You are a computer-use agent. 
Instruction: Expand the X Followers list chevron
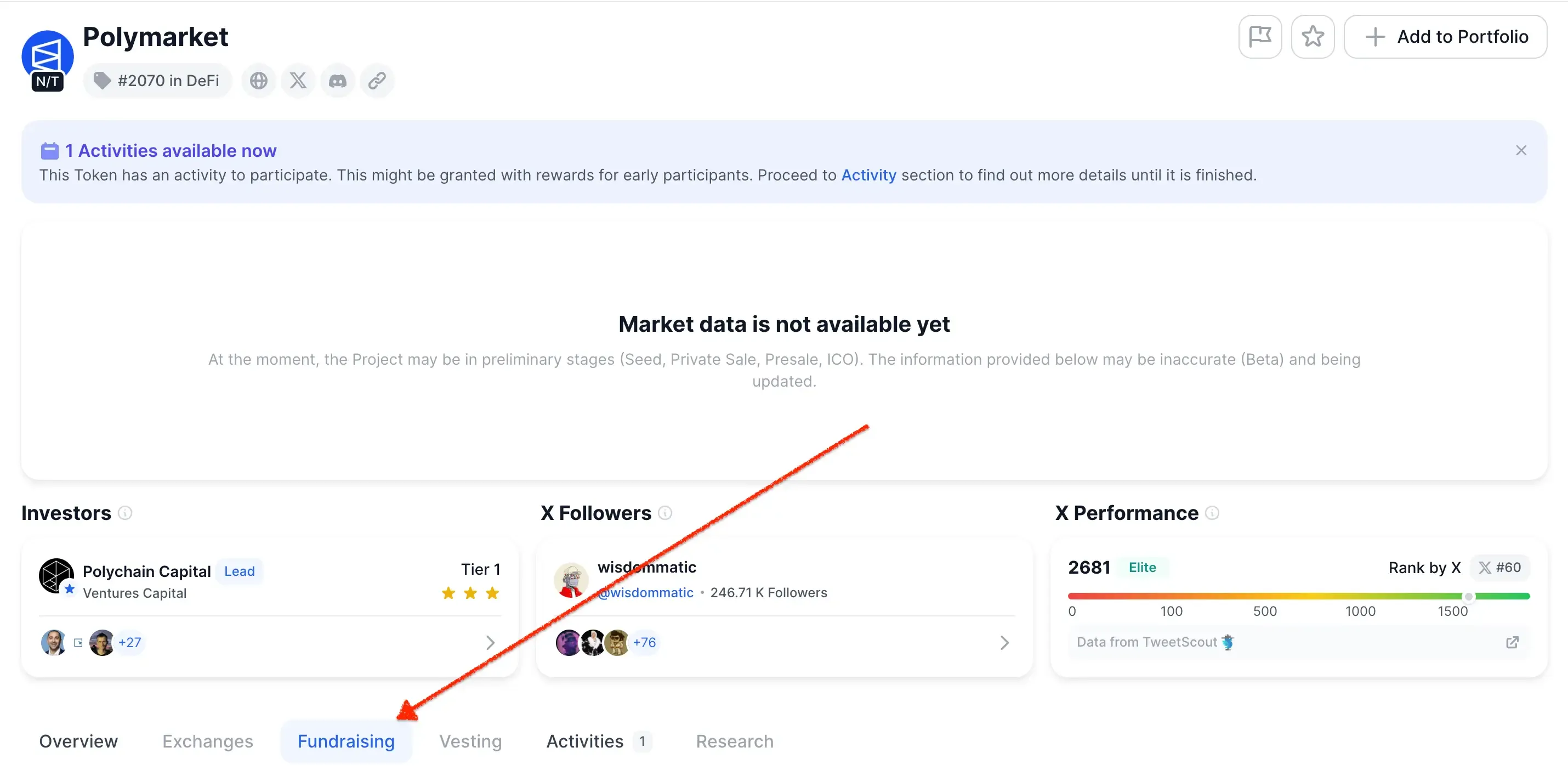1004,642
